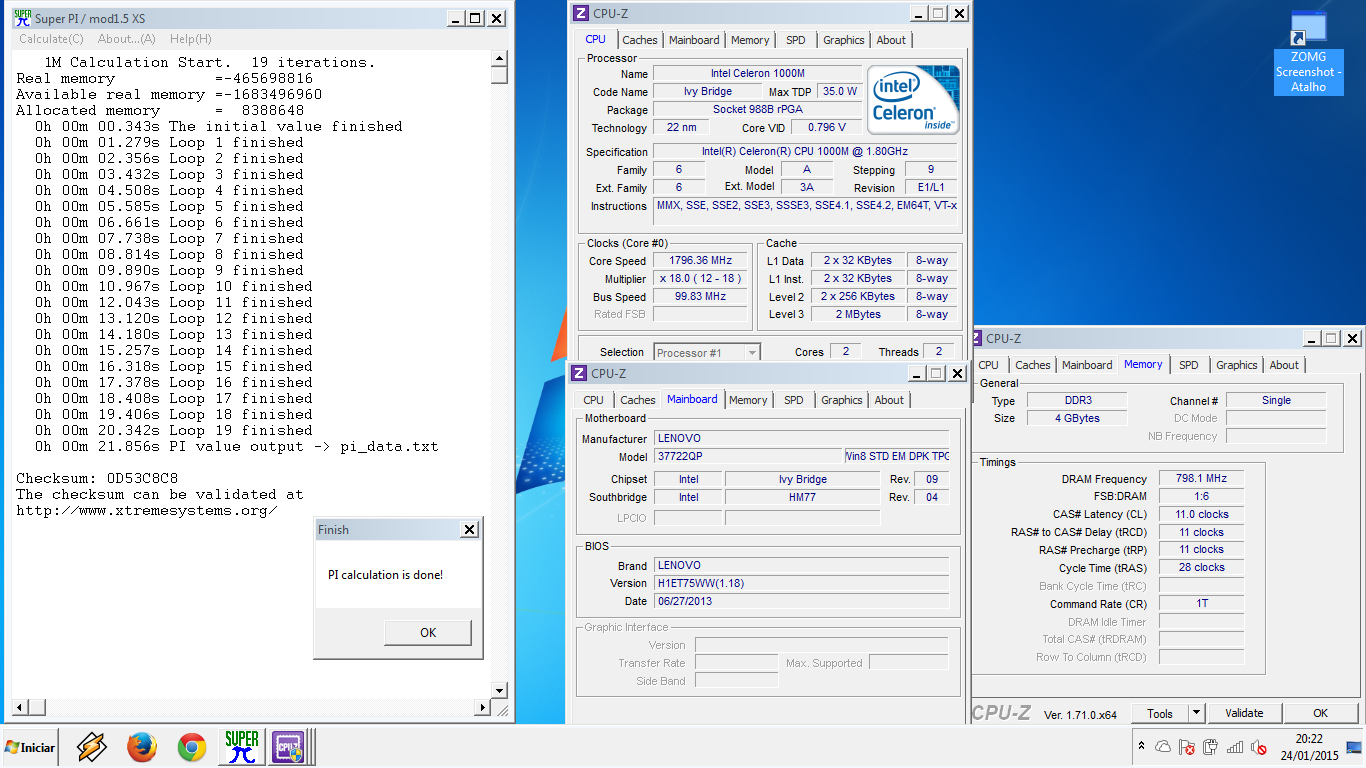This screenshot has width=1366, height=768.
Task: Open the Winamp taskbar icon
Action: (91, 747)
